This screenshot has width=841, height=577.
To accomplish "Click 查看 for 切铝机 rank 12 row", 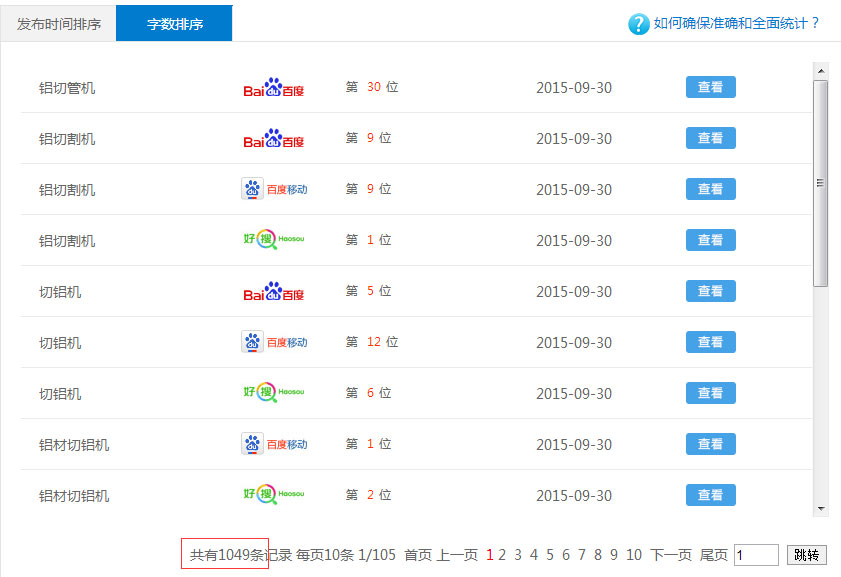I will 711,342.
